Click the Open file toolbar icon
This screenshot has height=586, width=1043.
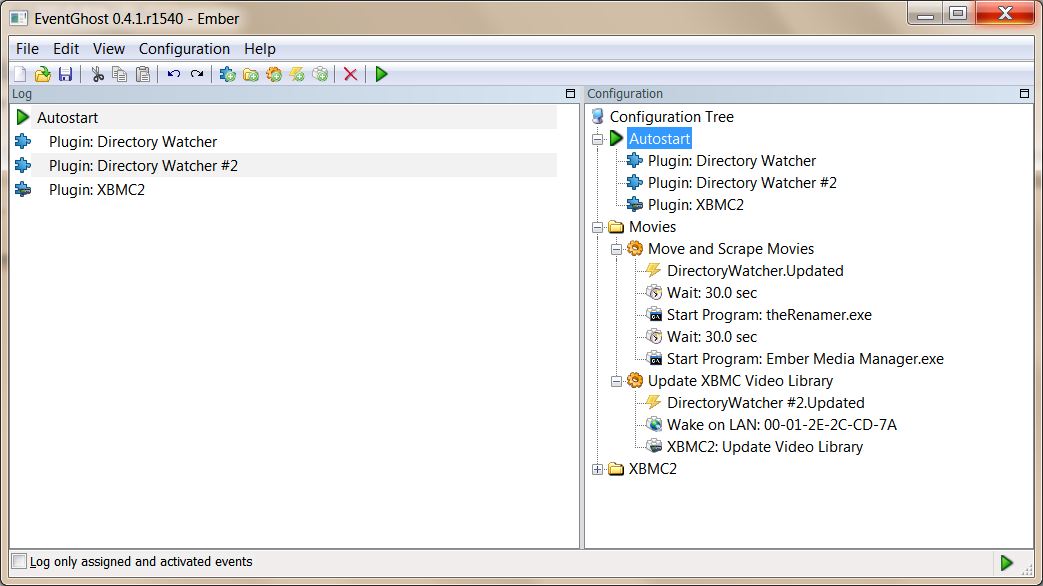[x=43, y=74]
